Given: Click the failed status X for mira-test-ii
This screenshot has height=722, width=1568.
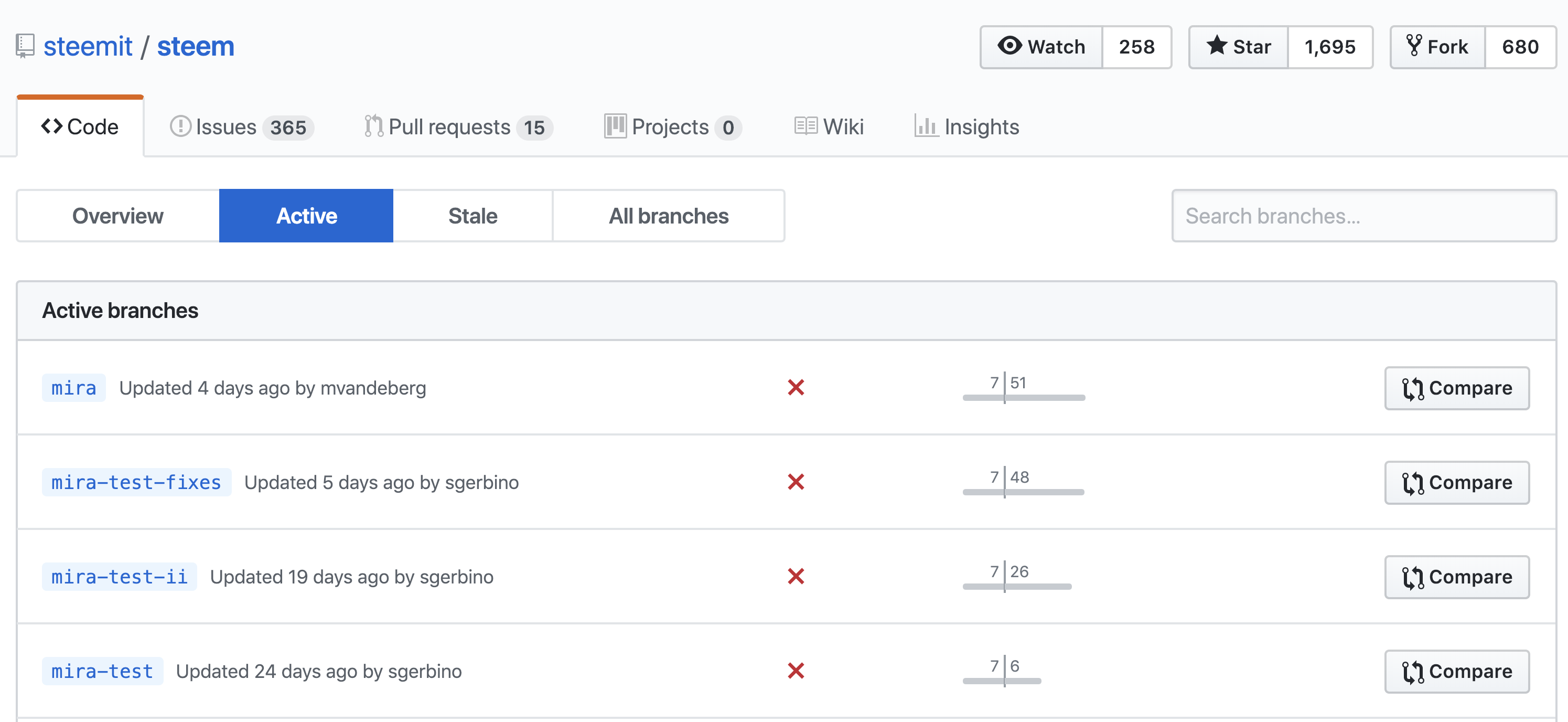Looking at the screenshot, I should 796,576.
